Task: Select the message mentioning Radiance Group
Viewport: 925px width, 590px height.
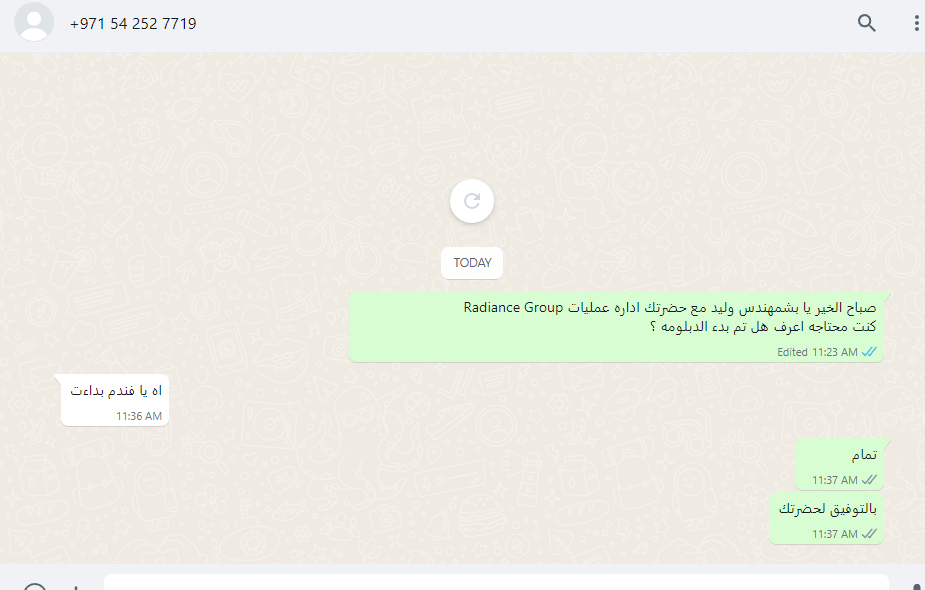Action: [x=616, y=326]
